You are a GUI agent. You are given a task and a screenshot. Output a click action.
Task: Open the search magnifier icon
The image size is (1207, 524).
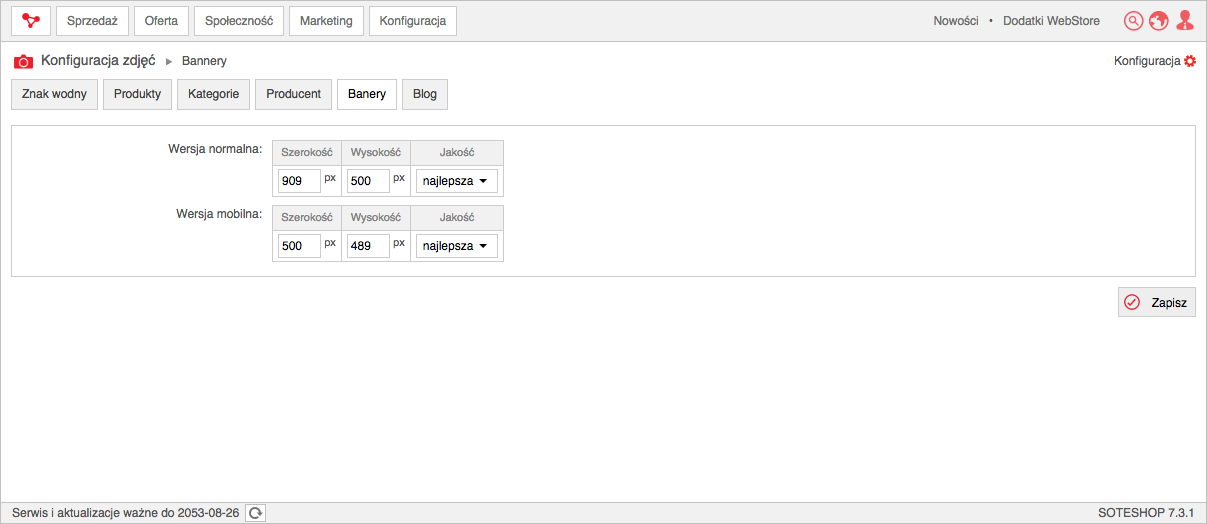(x=1133, y=20)
